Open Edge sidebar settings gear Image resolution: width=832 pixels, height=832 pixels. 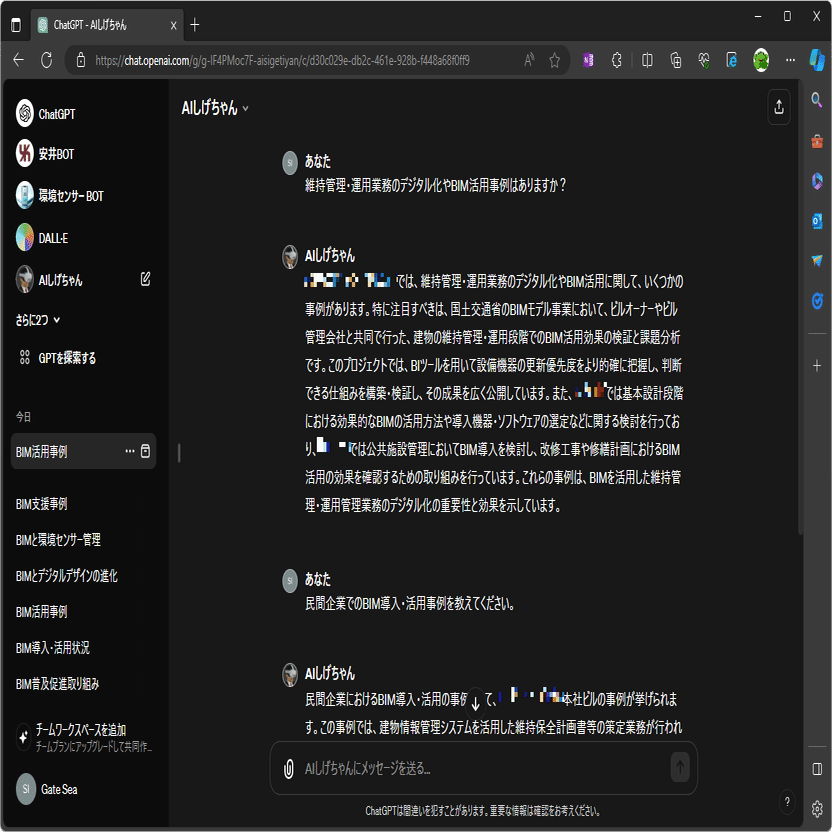(x=817, y=809)
